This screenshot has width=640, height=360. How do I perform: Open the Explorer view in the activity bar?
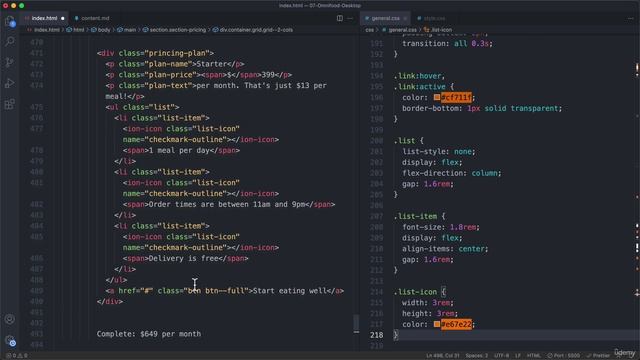[x=10, y=21]
